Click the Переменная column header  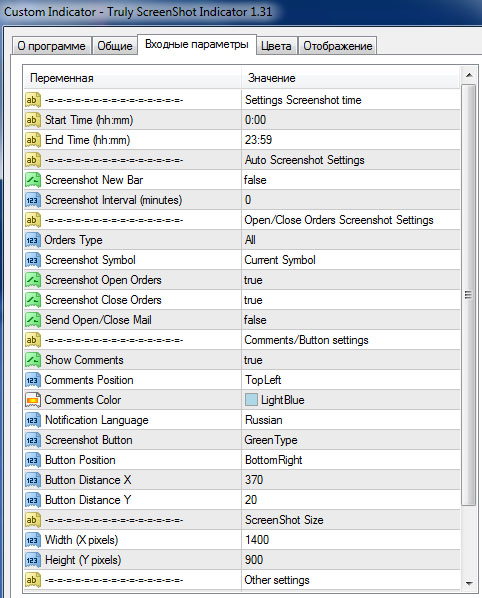tap(132, 78)
